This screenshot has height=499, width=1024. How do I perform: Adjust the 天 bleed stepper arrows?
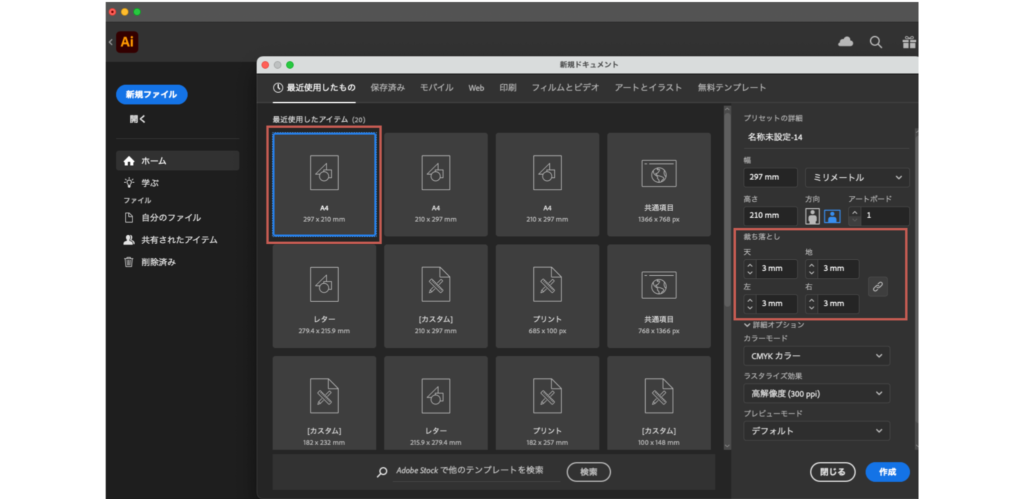click(750, 268)
